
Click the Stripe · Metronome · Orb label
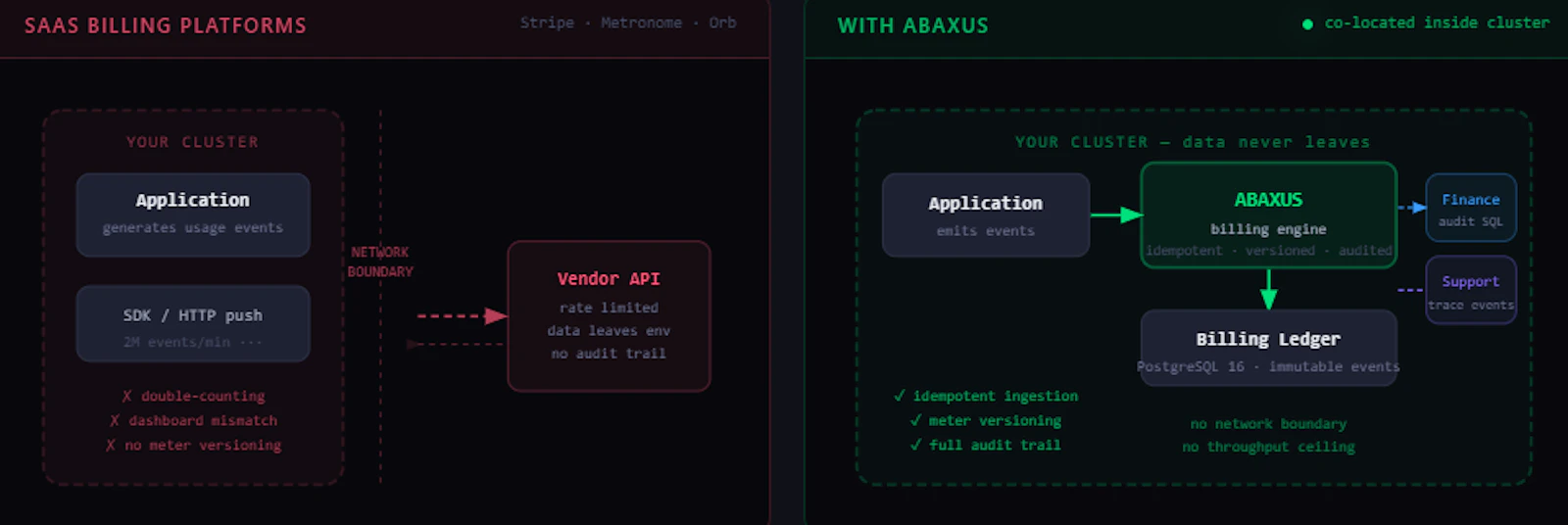(x=628, y=23)
